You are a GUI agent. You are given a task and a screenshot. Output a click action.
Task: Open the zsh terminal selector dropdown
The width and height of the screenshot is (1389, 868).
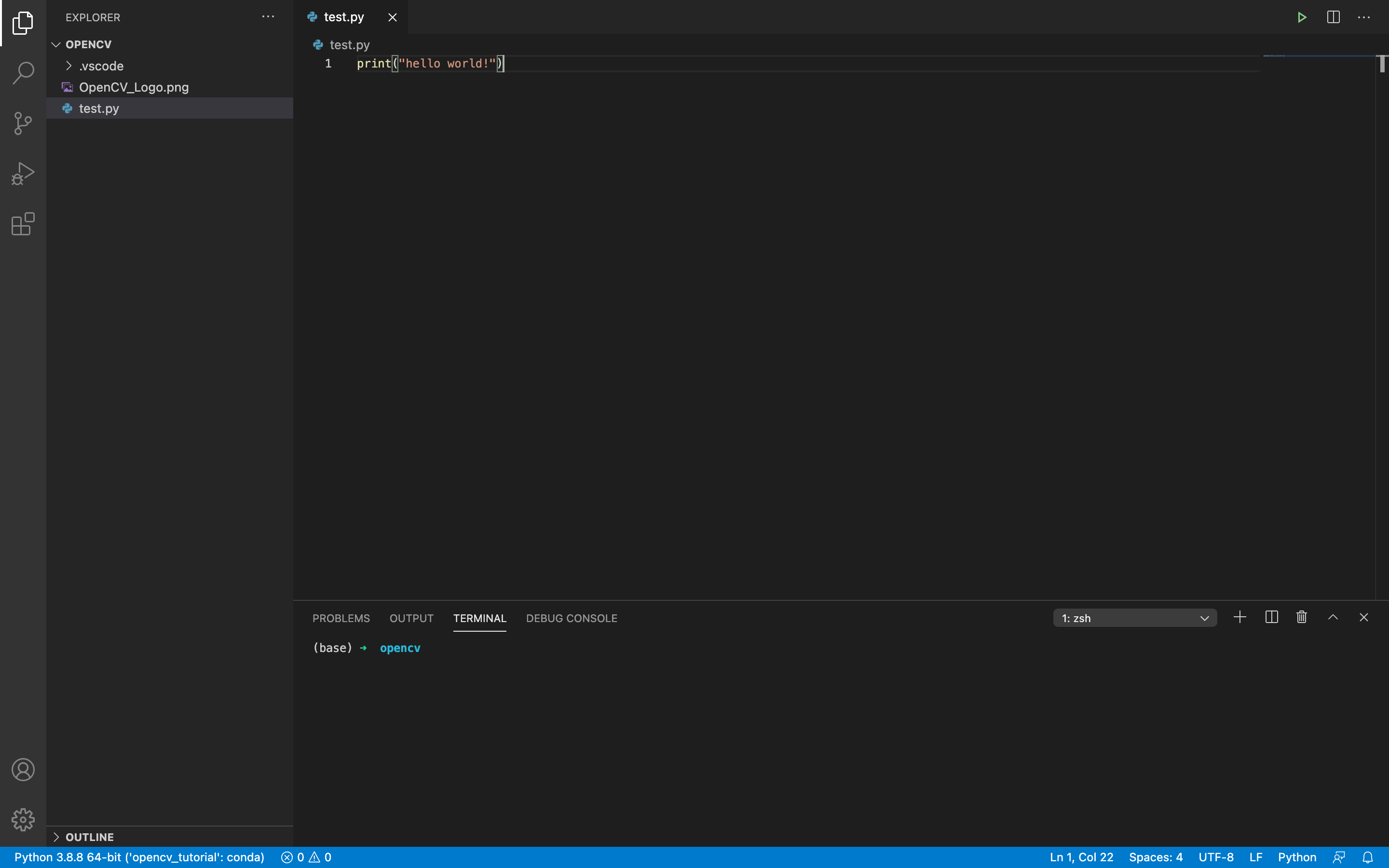[1134, 618]
